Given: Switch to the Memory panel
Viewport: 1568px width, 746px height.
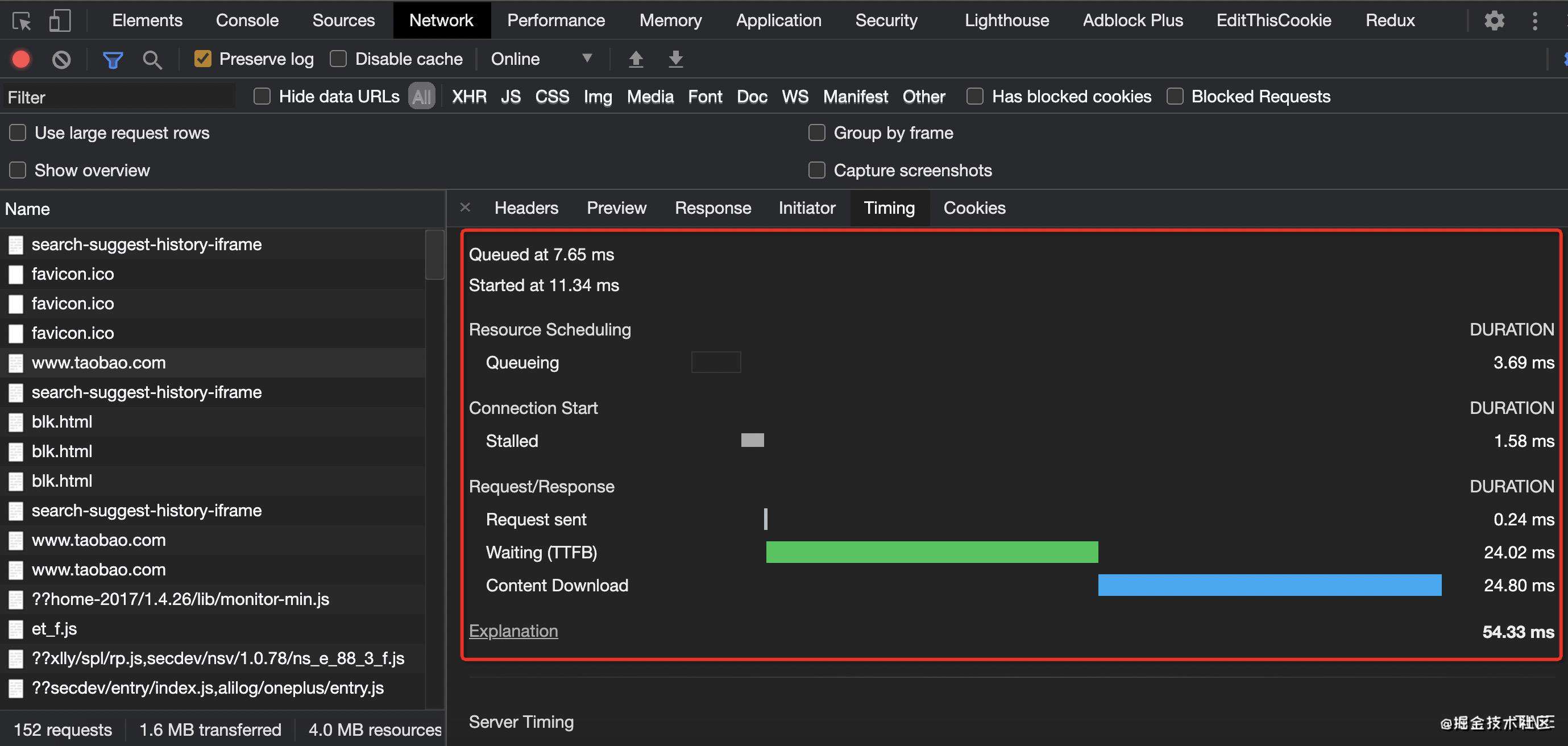Looking at the screenshot, I should pyautogui.click(x=670, y=20).
